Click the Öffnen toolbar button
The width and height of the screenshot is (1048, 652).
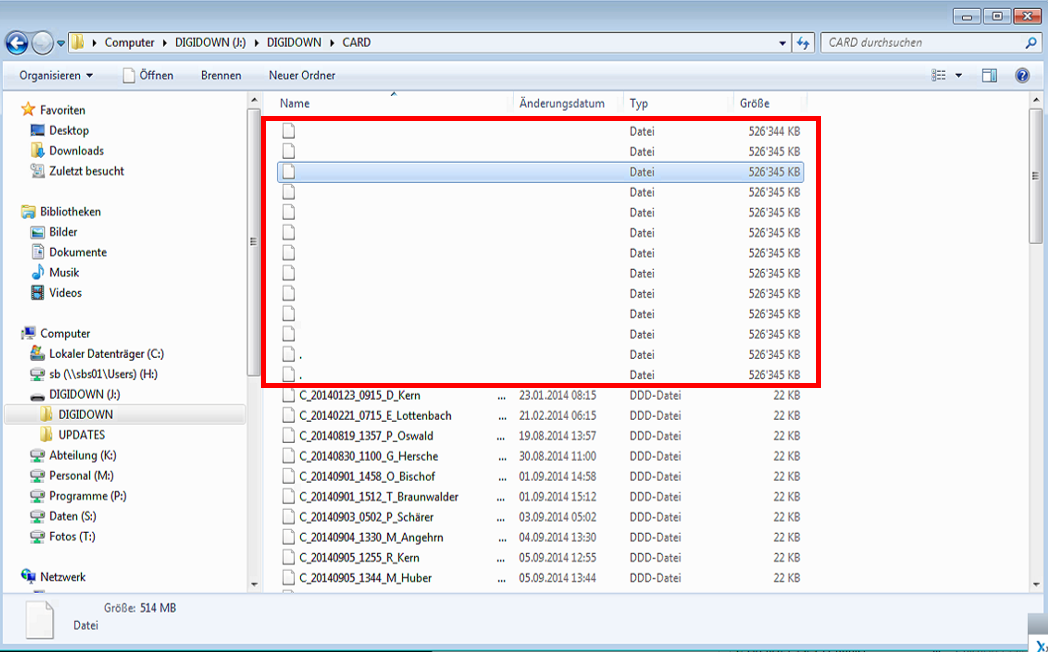tap(148, 75)
